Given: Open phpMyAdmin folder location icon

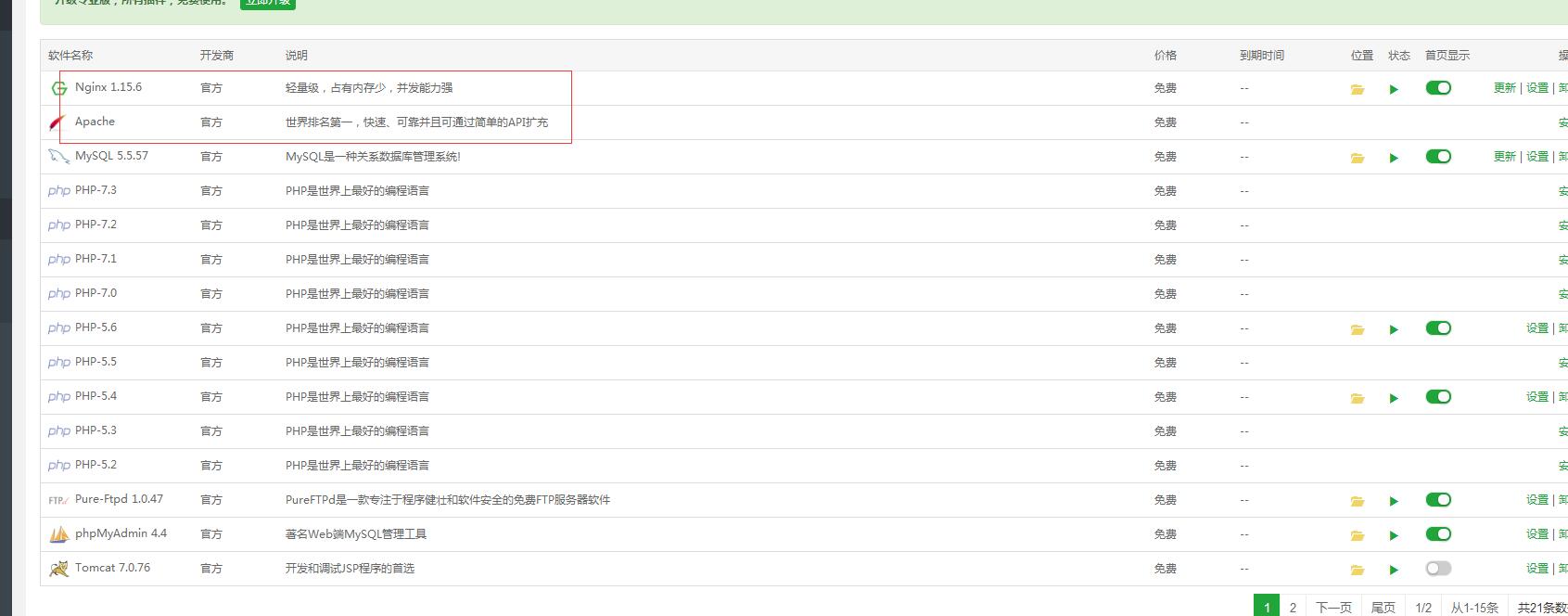Looking at the screenshot, I should pyautogui.click(x=1358, y=535).
